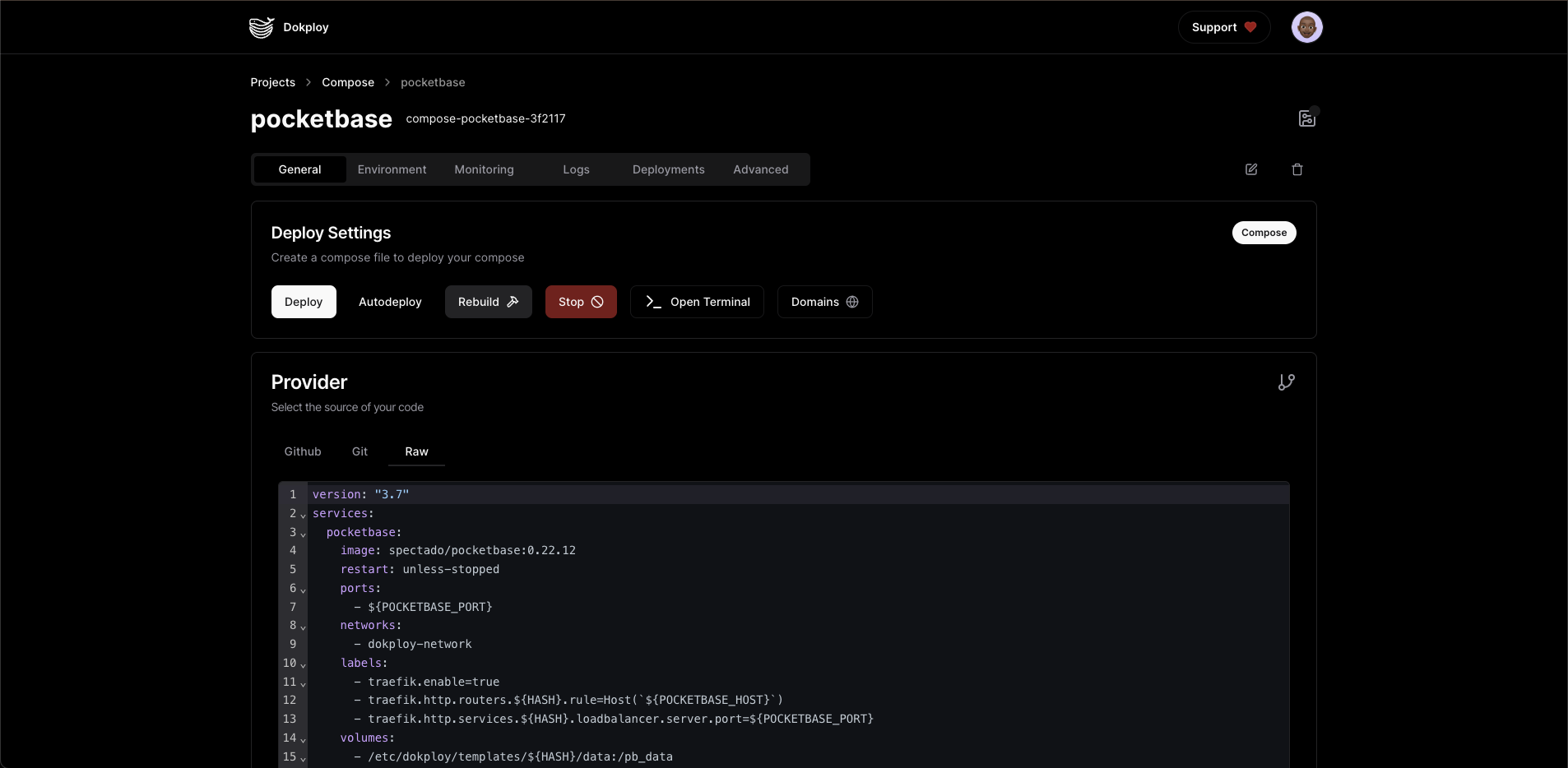The width and height of the screenshot is (1568, 768).
Task: Click the Support heart button
Action: (1224, 27)
